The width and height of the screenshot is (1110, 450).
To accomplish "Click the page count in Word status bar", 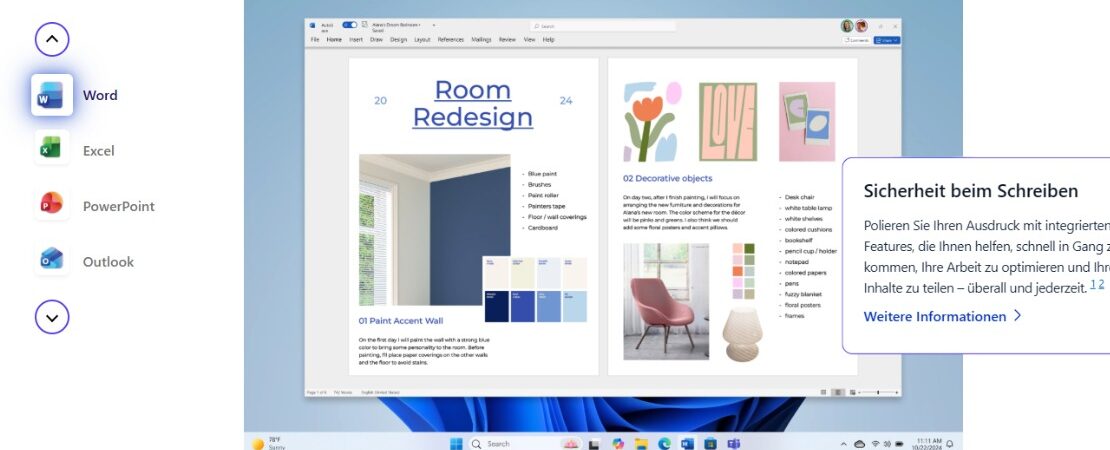I will tap(316, 392).
